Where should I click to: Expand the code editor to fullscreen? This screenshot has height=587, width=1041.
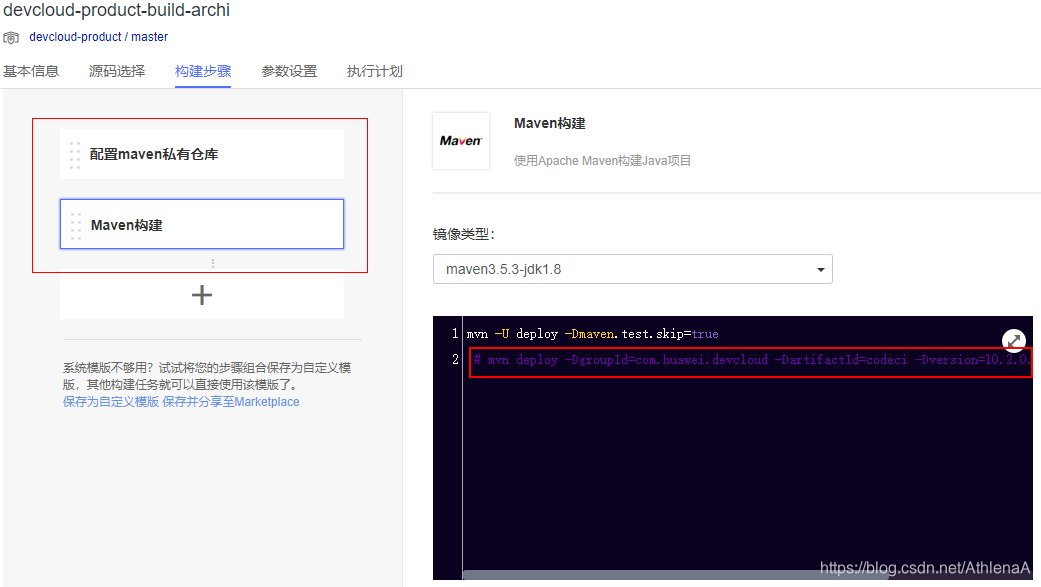point(1014,341)
